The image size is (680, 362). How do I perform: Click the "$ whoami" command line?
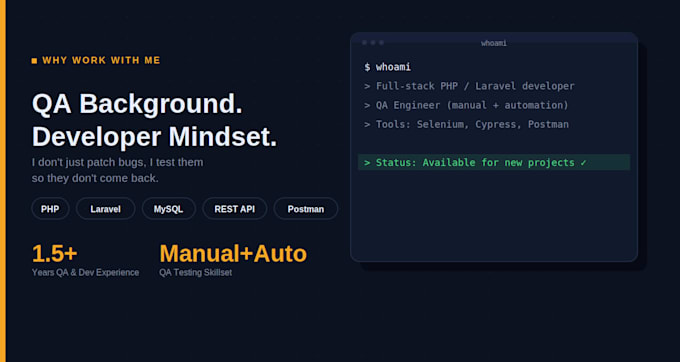388,67
